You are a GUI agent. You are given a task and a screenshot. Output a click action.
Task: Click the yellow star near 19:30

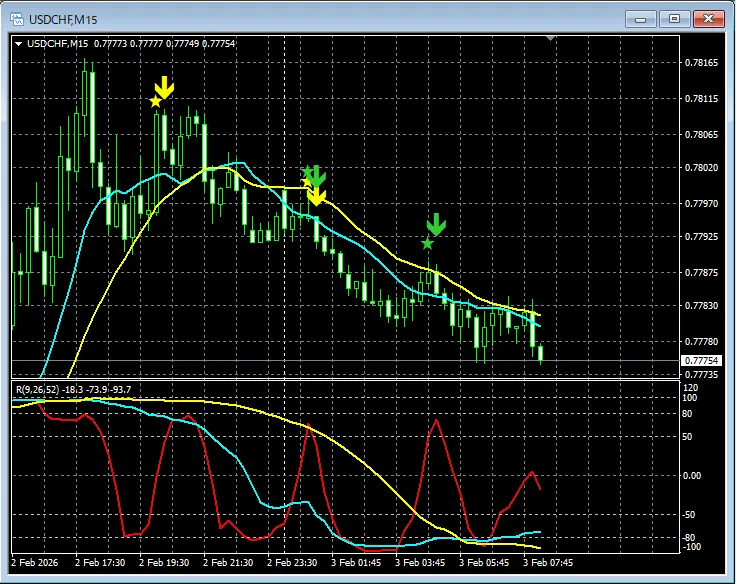[x=155, y=101]
